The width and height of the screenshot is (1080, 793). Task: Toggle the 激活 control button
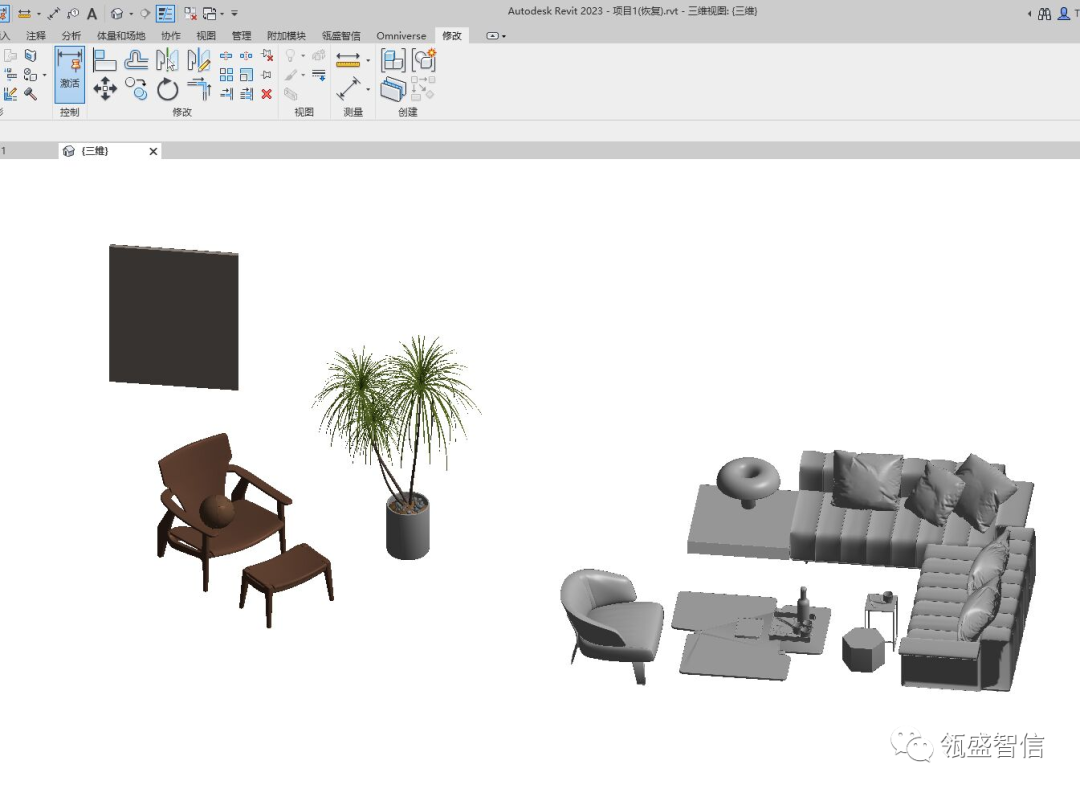pyautogui.click(x=70, y=74)
